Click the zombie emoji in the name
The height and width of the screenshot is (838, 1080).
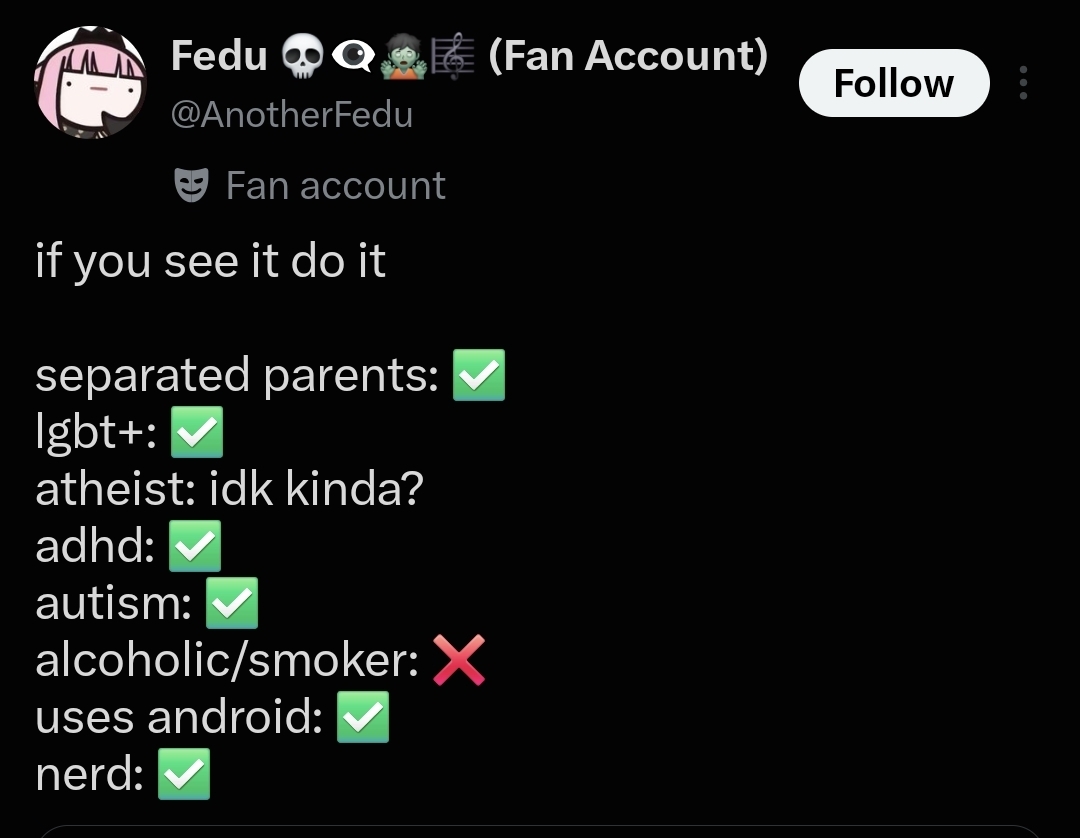point(404,56)
